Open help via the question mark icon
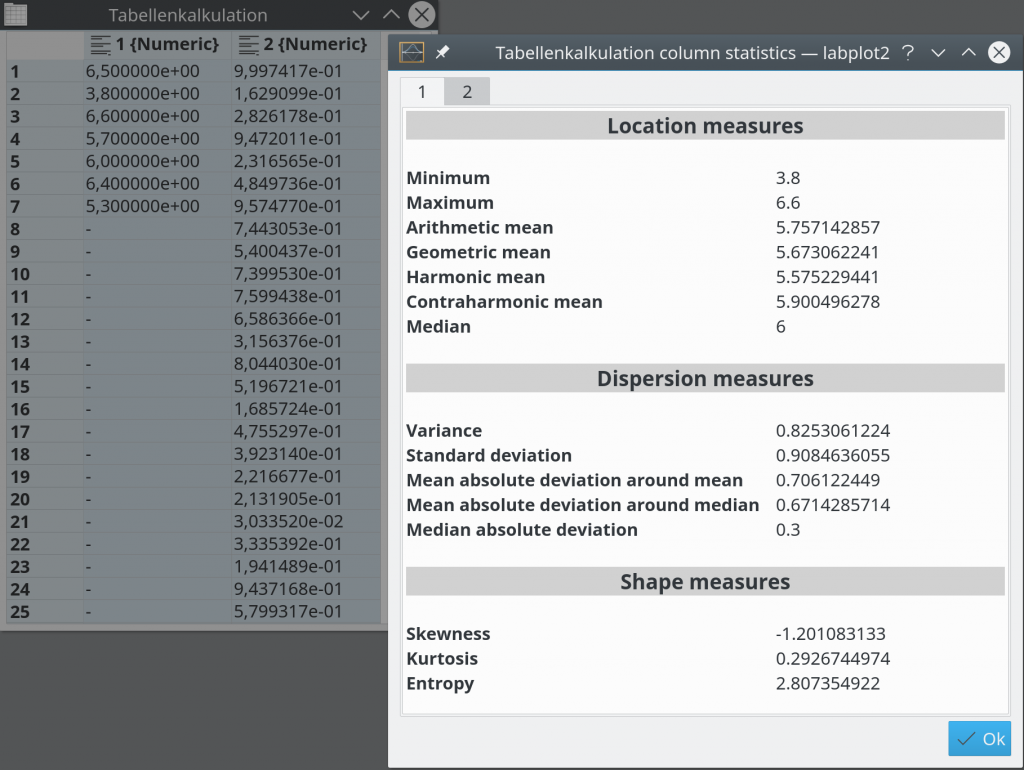The width and height of the screenshot is (1024, 770). (x=907, y=53)
